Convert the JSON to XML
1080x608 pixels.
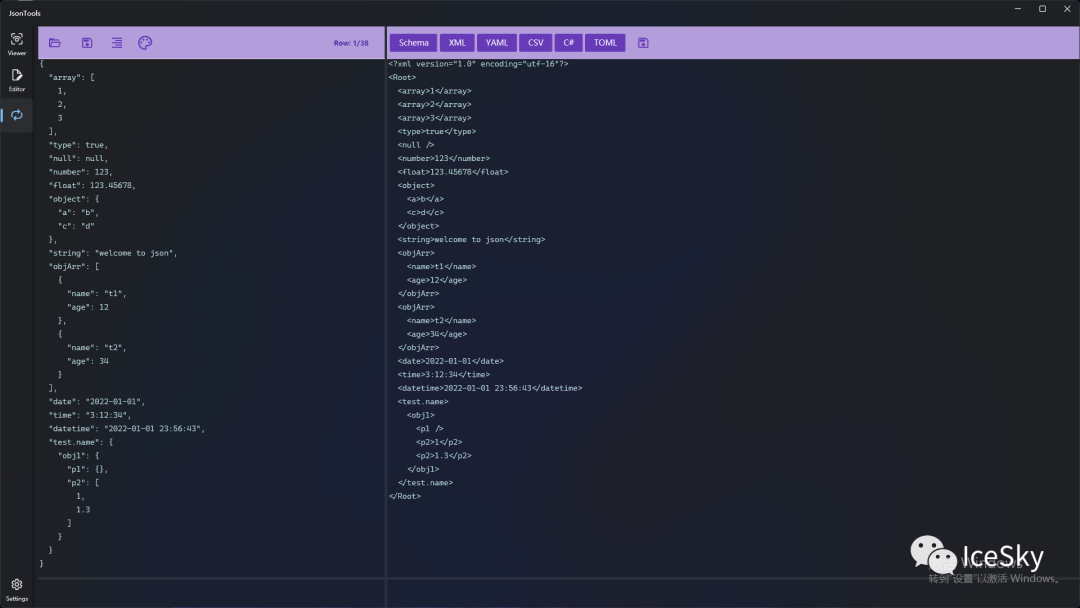click(x=457, y=43)
